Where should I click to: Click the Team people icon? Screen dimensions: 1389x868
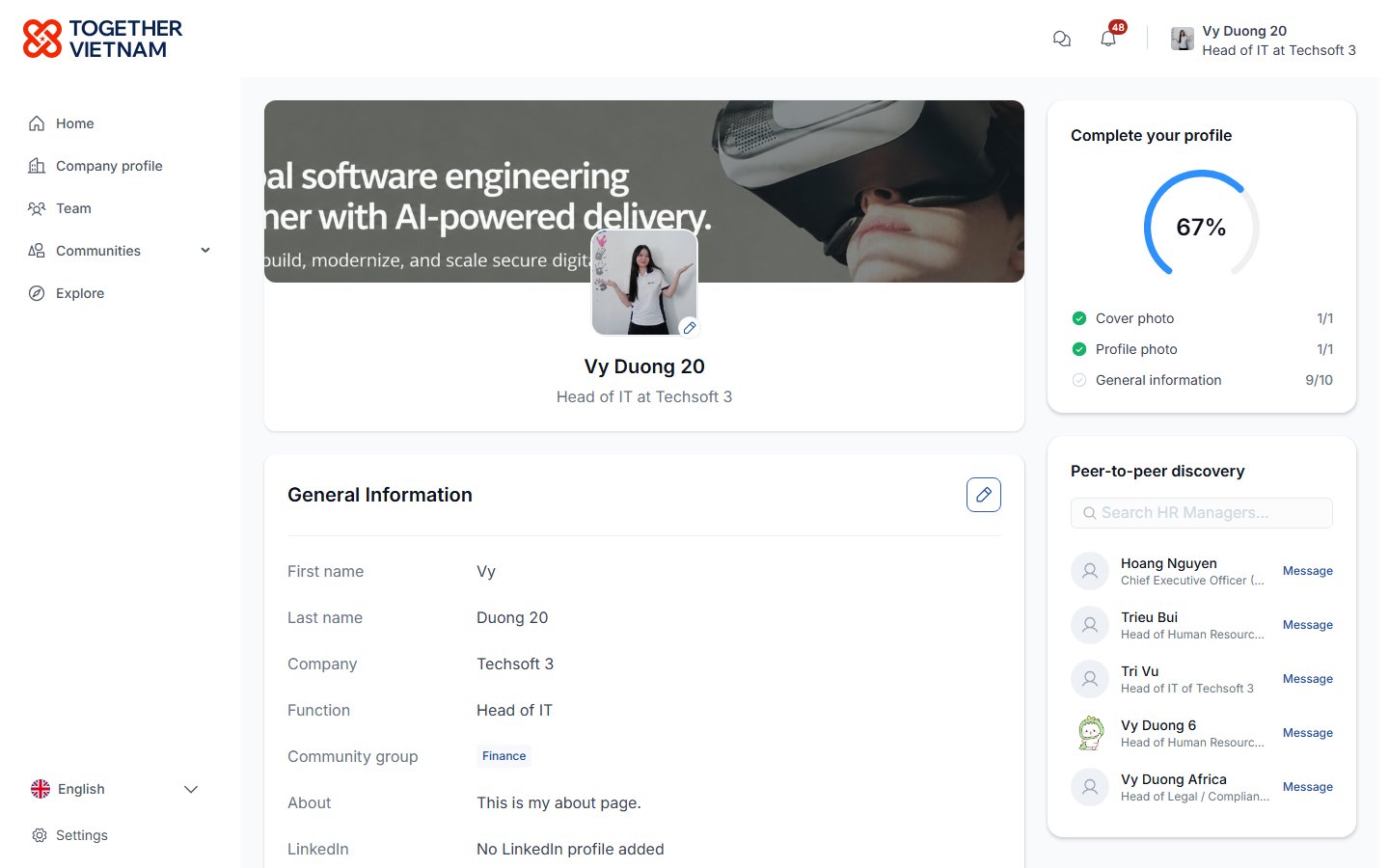(37, 208)
